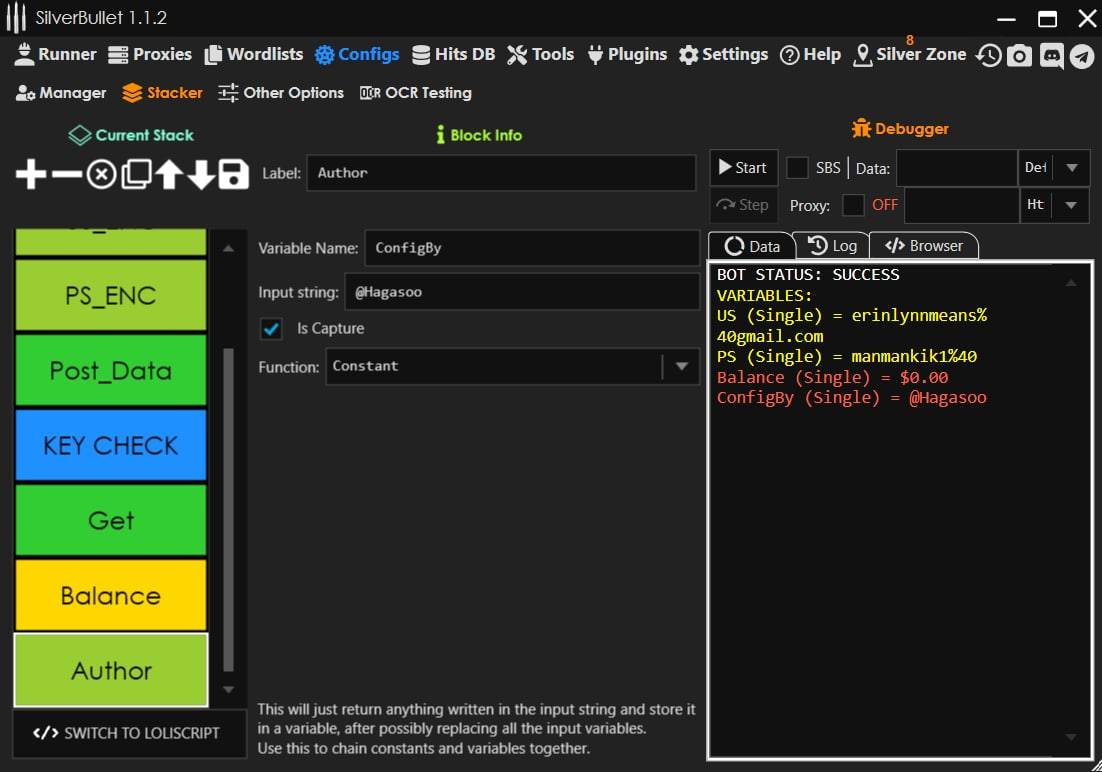This screenshot has height=772, width=1102.
Task: Move the block down with the down arrow
Action: coord(201,175)
